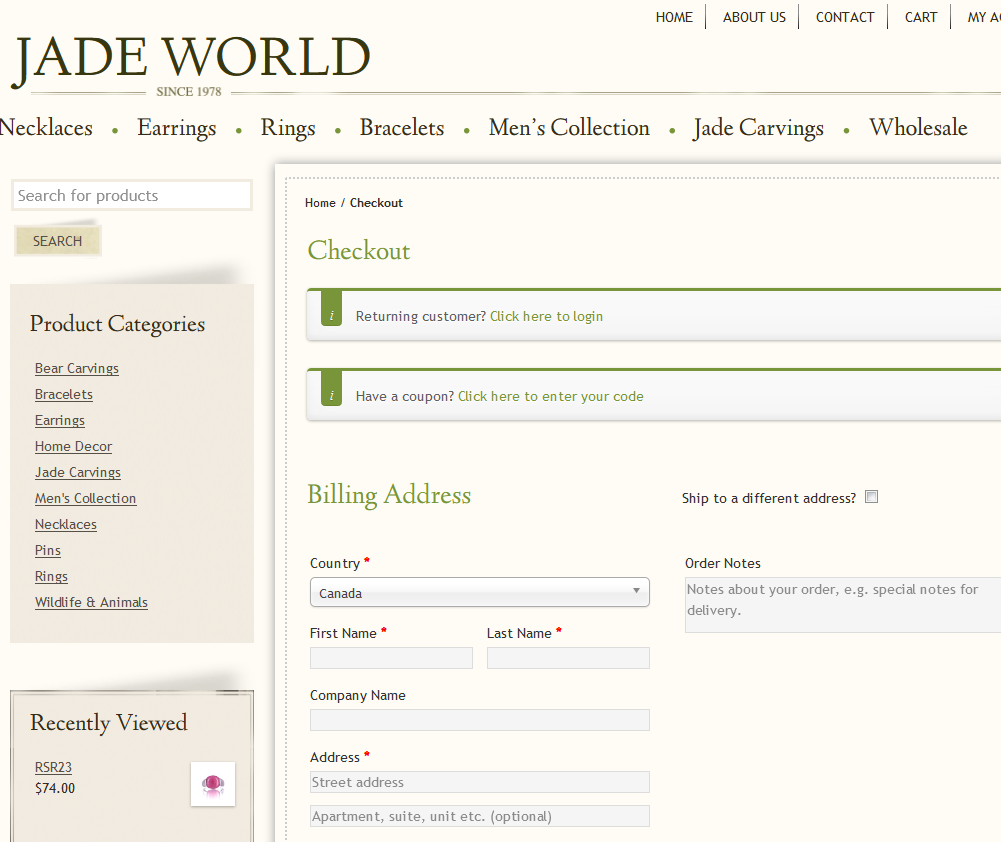
Task: Focus the Search for products field
Action: click(131, 196)
